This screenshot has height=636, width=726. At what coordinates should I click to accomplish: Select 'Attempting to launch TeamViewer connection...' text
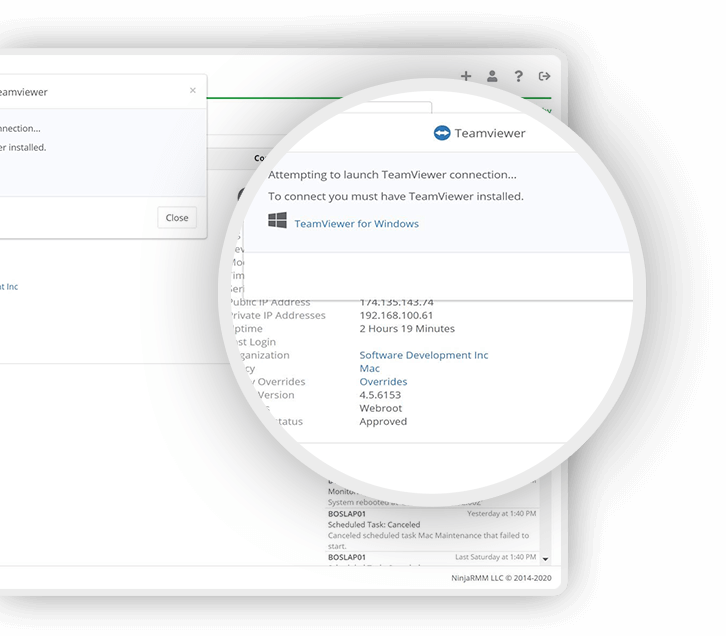[392, 175]
